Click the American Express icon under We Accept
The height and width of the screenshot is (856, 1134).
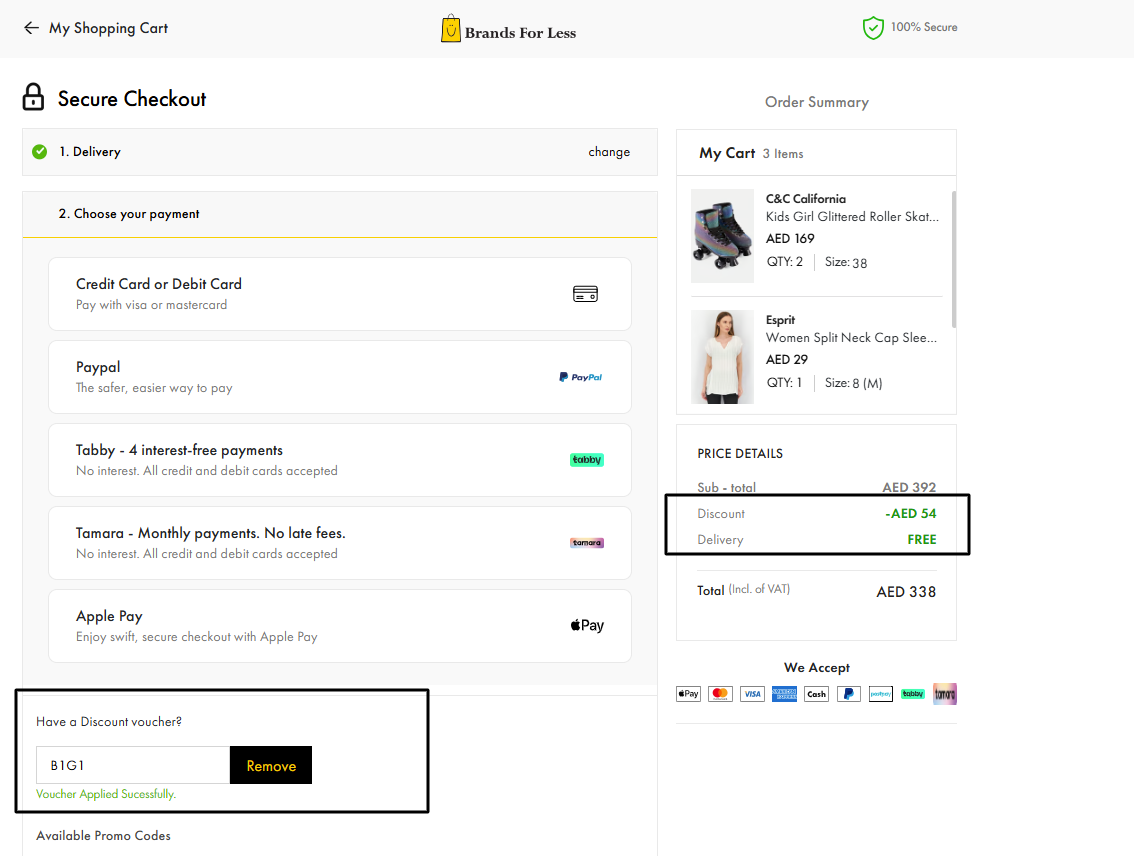coord(784,694)
